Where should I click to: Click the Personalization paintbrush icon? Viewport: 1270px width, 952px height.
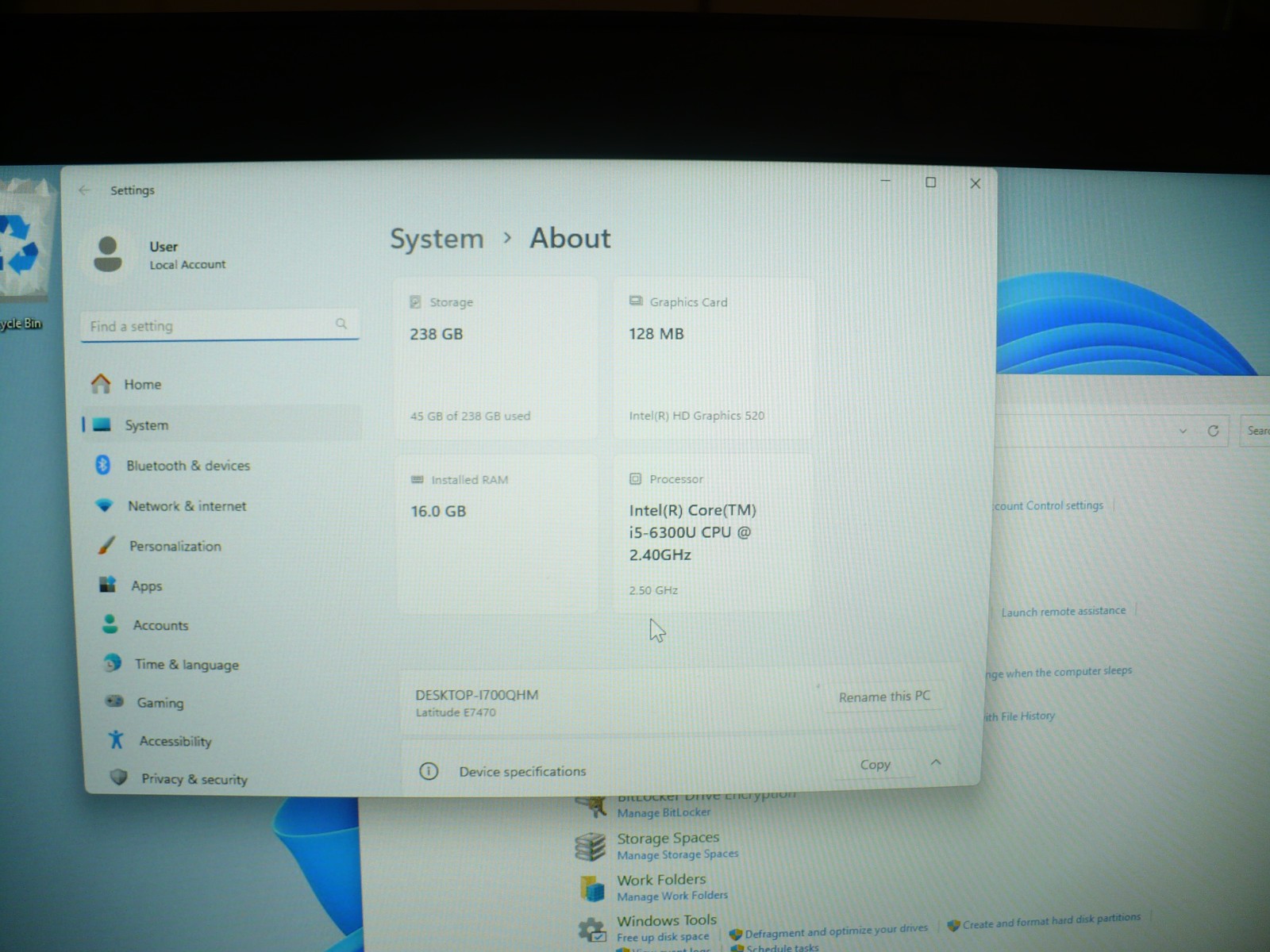click(106, 545)
